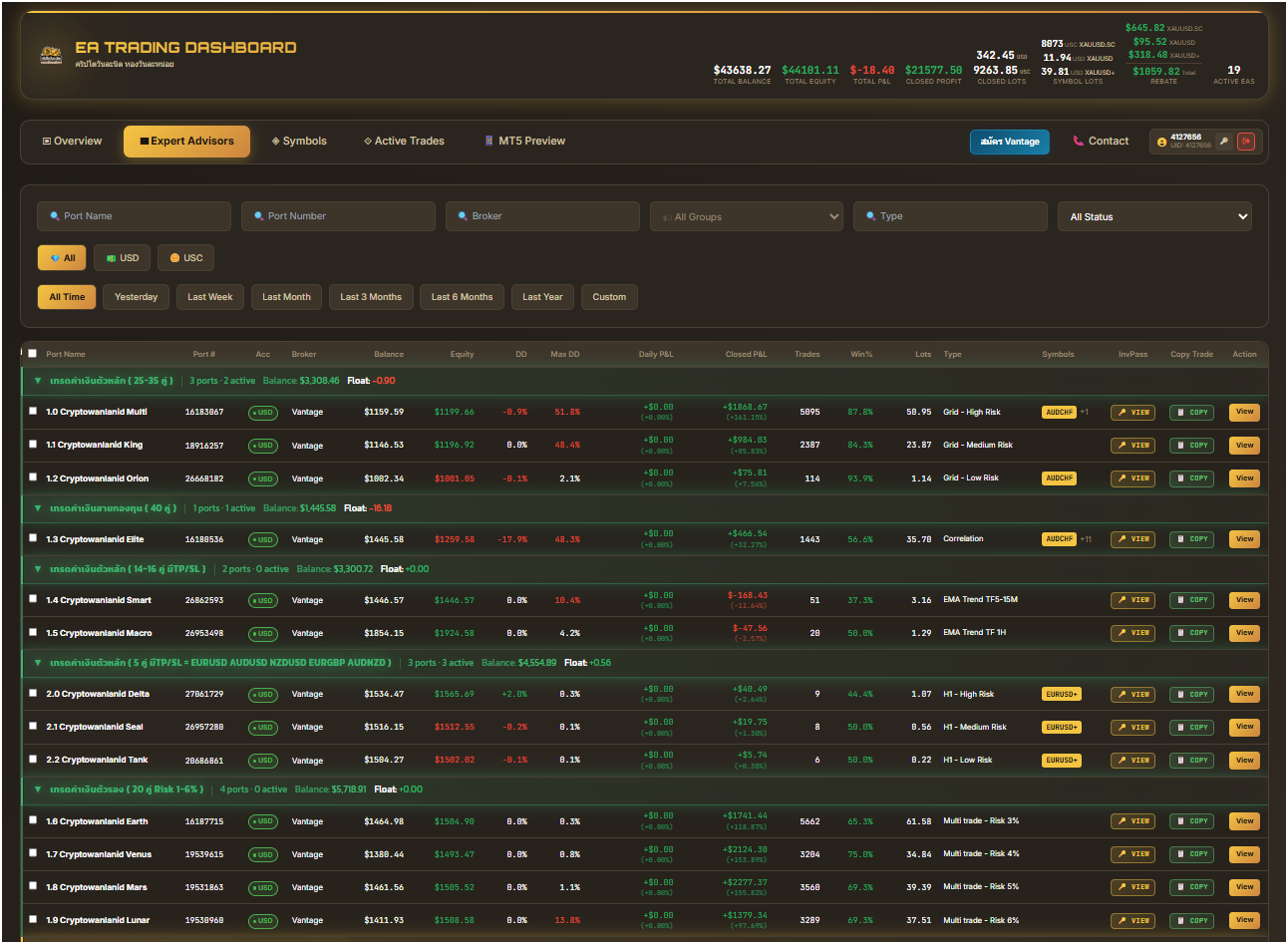Check the 1.2 Cryptowanlanid Orion row checkbox
The height and width of the screenshot is (944, 1288).
(33, 477)
